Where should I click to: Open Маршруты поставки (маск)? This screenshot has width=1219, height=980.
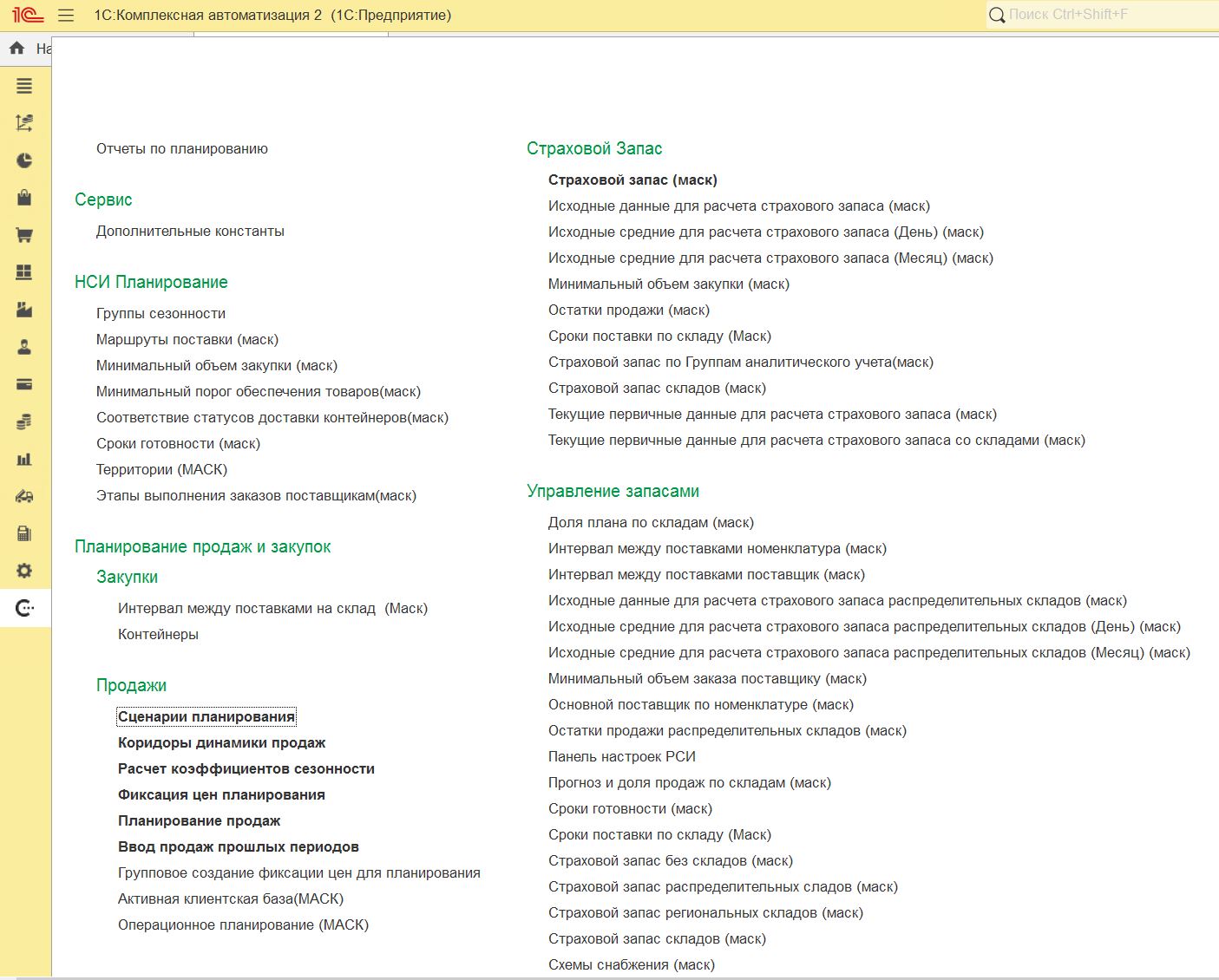pos(187,340)
